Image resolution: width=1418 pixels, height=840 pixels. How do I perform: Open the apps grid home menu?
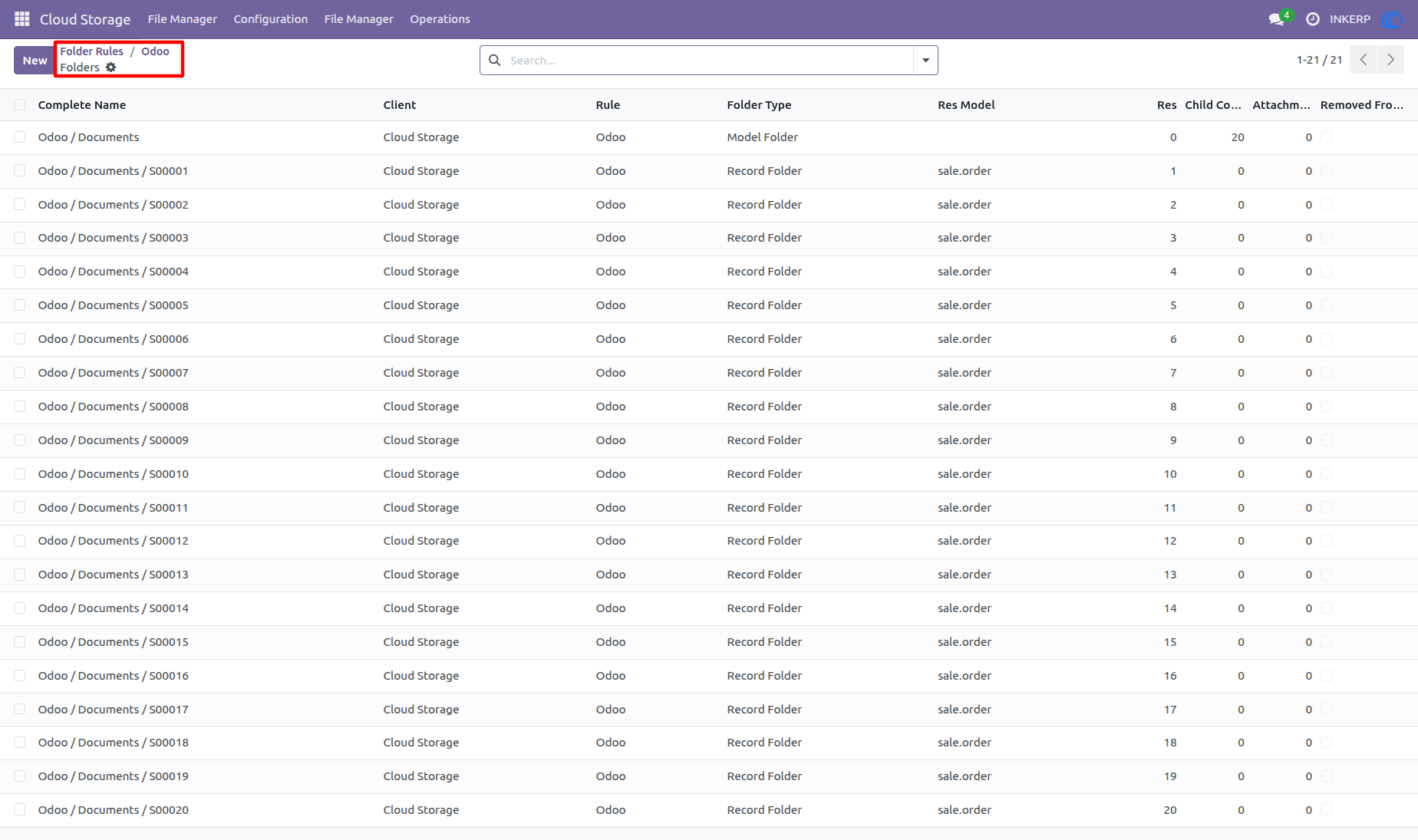[21, 18]
